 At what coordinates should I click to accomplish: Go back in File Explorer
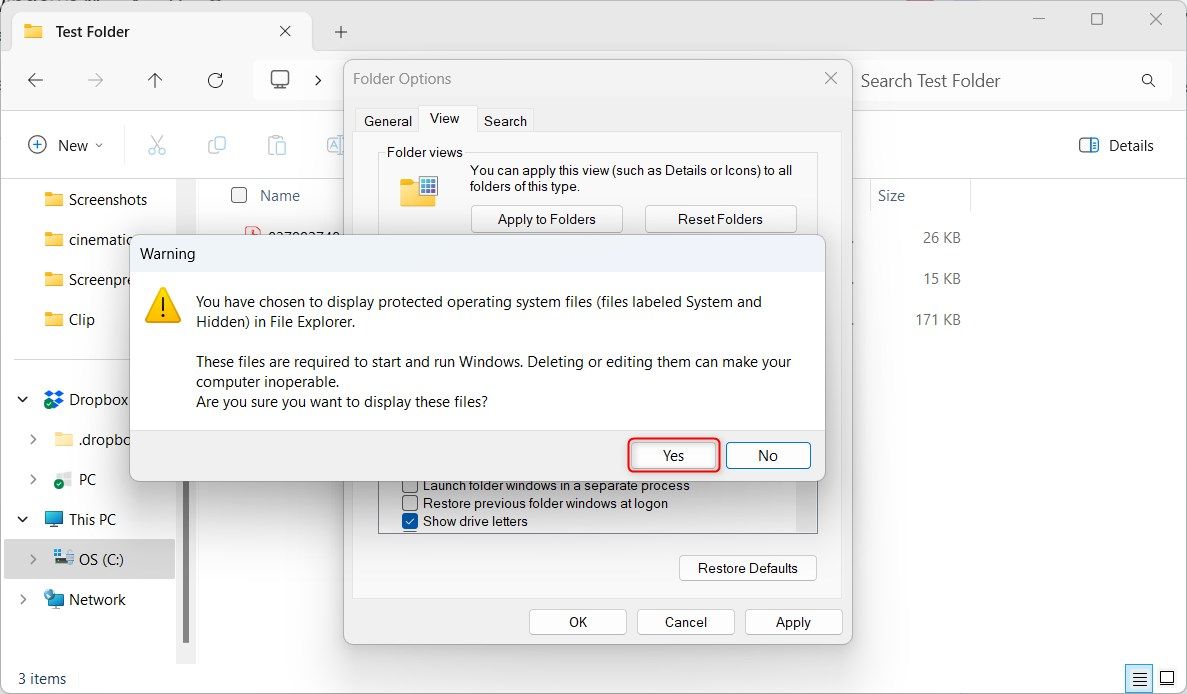tap(36, 80)
